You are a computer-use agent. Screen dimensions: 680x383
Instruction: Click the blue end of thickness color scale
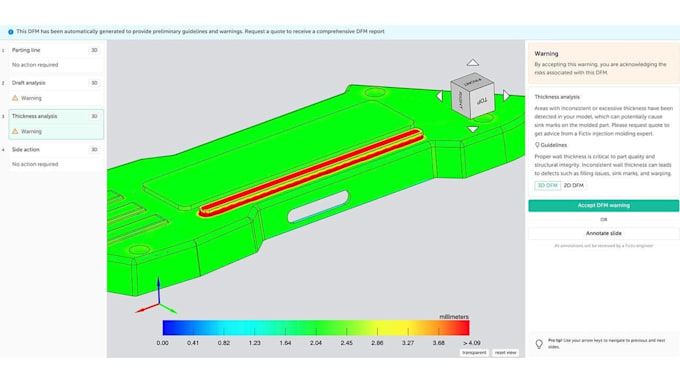(170, 328)
